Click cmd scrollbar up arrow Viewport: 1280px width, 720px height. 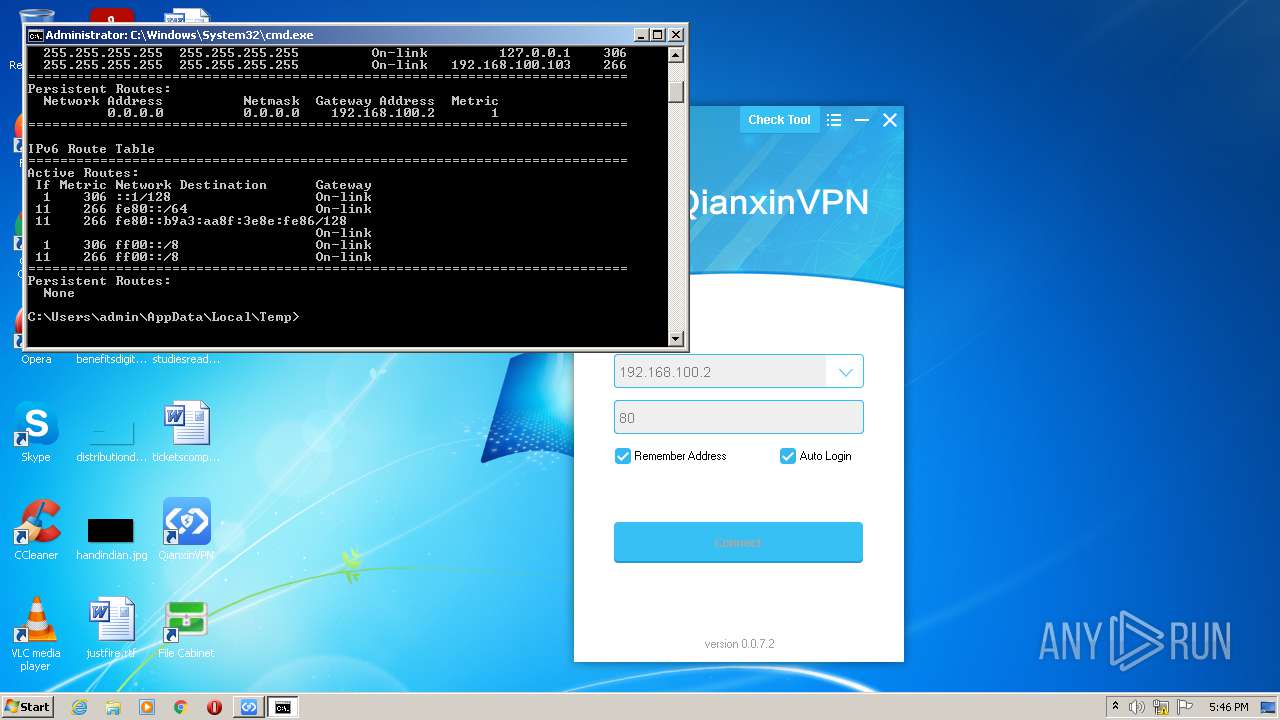(x=676, y=55)
